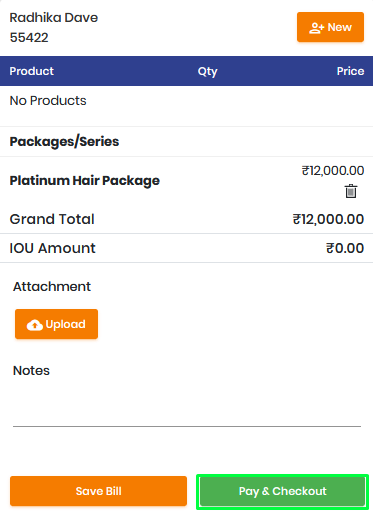Image resolution: width=373 pixels, height=516 pixels.
Task: Proceed with Pay & Checkout
Action: pyautogui.click(x=282, y=491)
